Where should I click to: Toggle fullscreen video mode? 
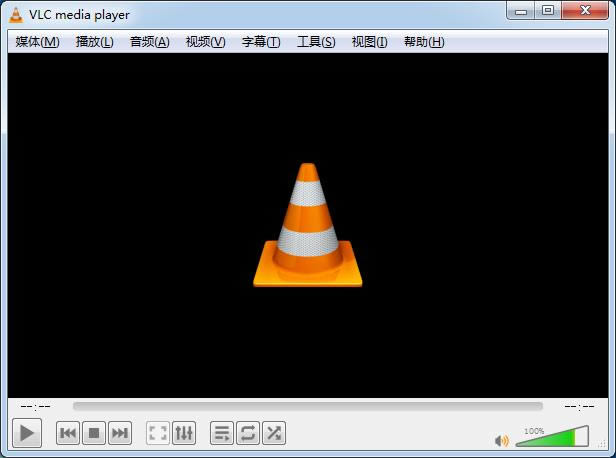[x=158, y=433]
